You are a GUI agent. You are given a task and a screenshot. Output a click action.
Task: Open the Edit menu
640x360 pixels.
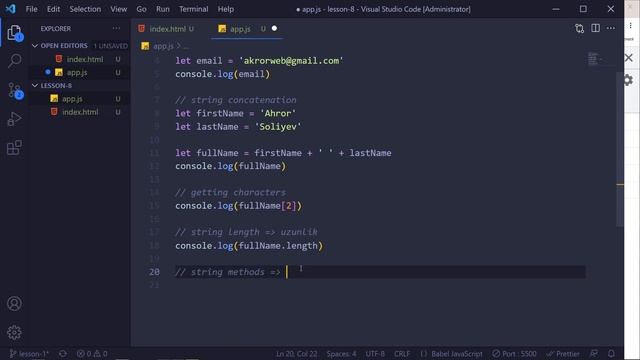[53, 9]
